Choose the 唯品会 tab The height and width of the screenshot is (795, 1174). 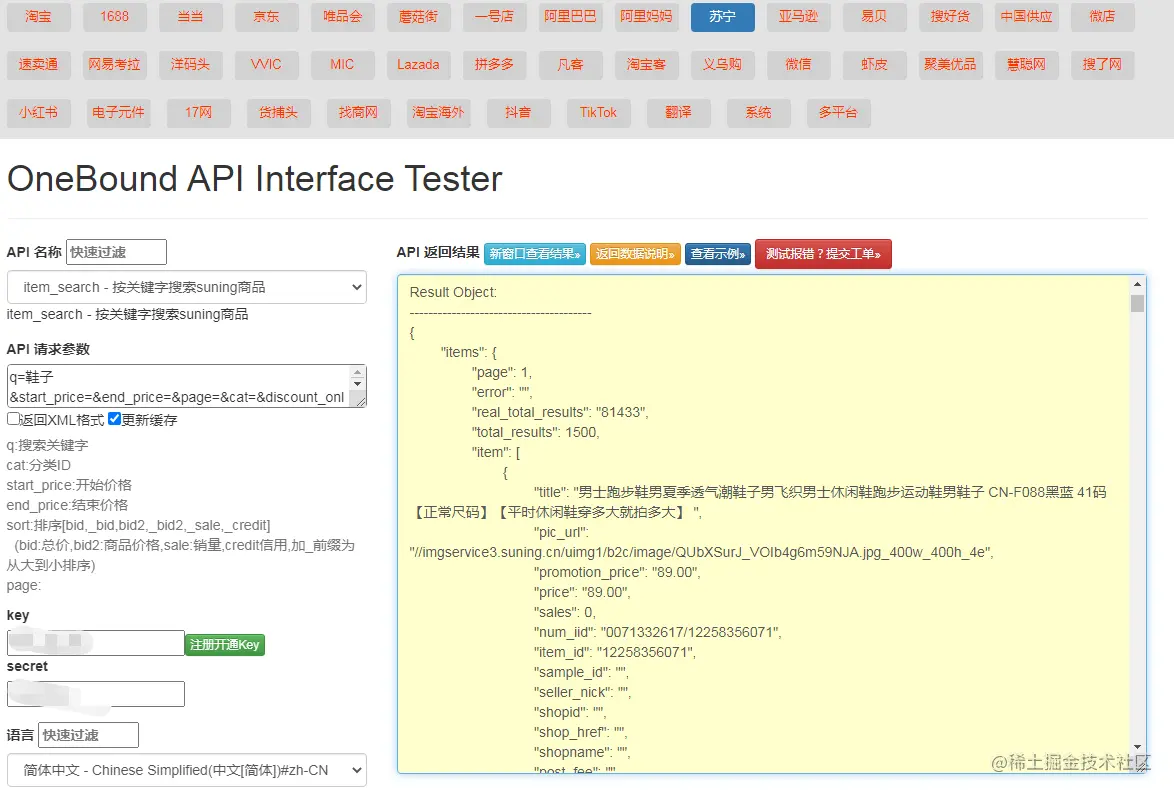coord(342,16)
